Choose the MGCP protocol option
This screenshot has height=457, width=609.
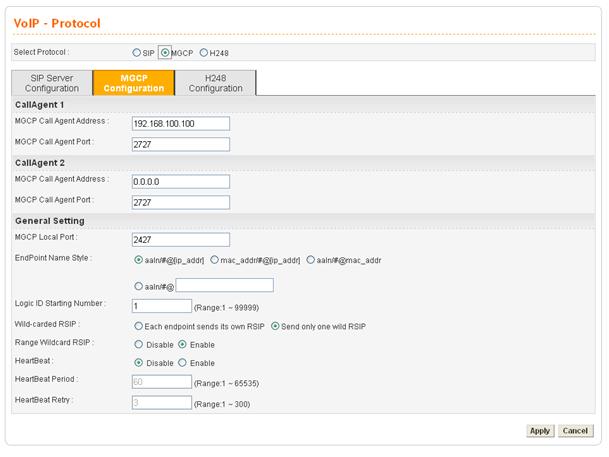[x=165, y=52]
